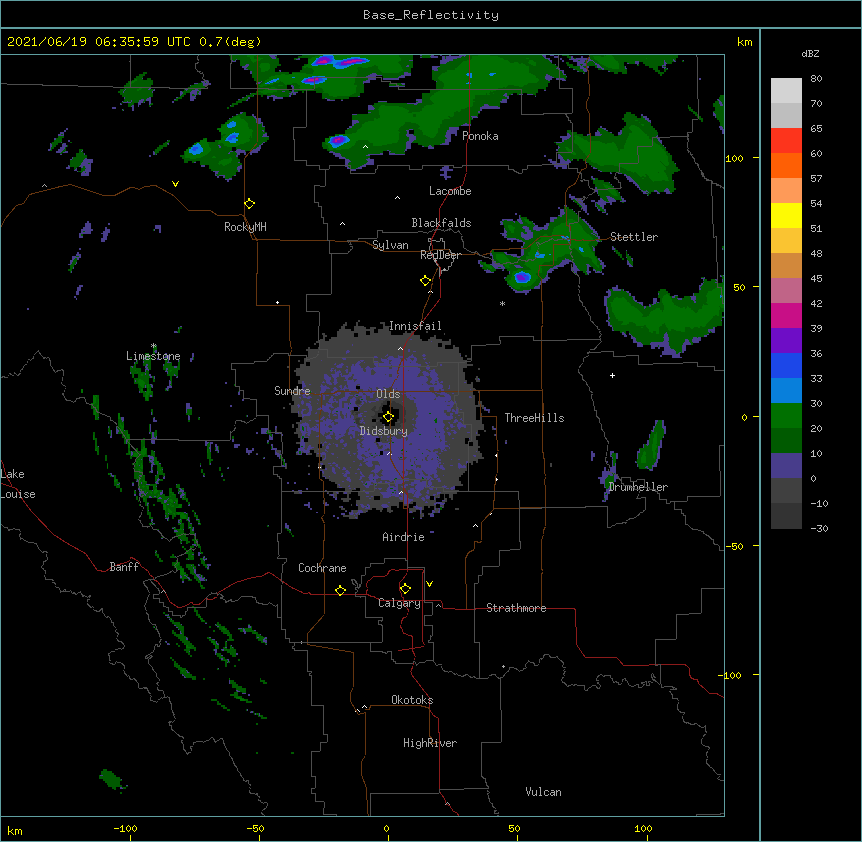The width and height of the screenshot is (862, 842).
Task: Select the yellow diamond marker above Calgary label
Action: [405, 589]
